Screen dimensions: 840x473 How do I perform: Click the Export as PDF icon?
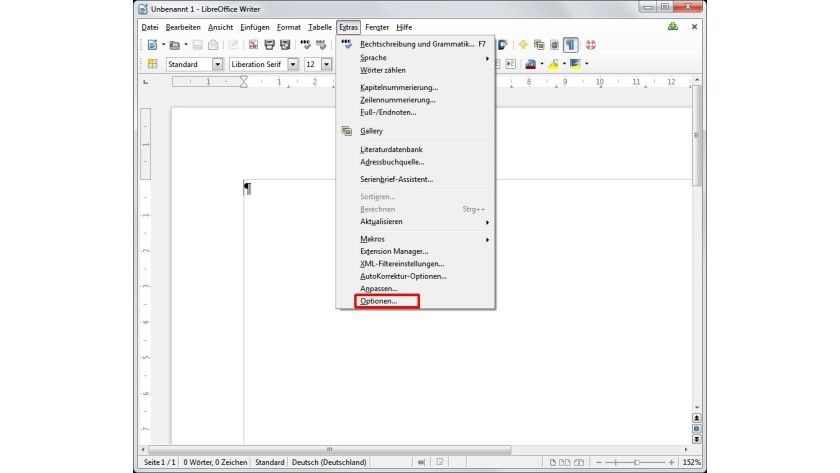coord(253,45)
